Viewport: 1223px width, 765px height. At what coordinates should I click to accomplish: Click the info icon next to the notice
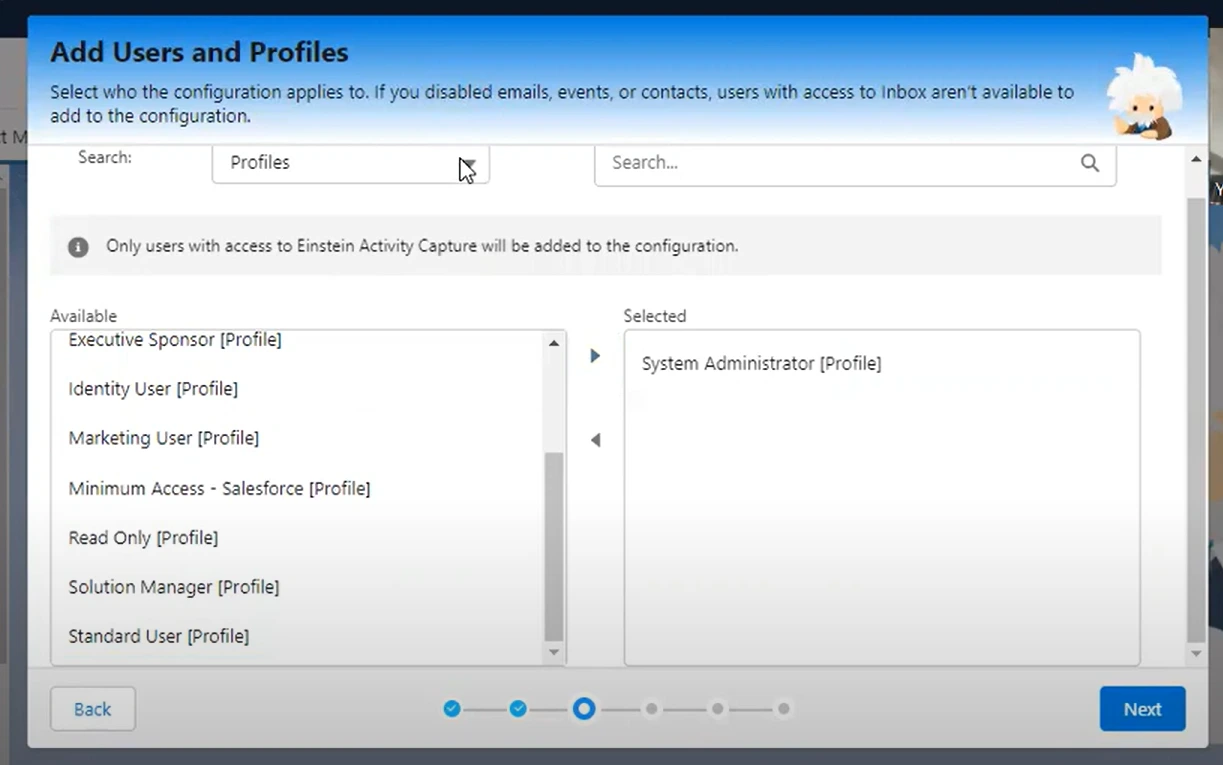pos(78,247)
